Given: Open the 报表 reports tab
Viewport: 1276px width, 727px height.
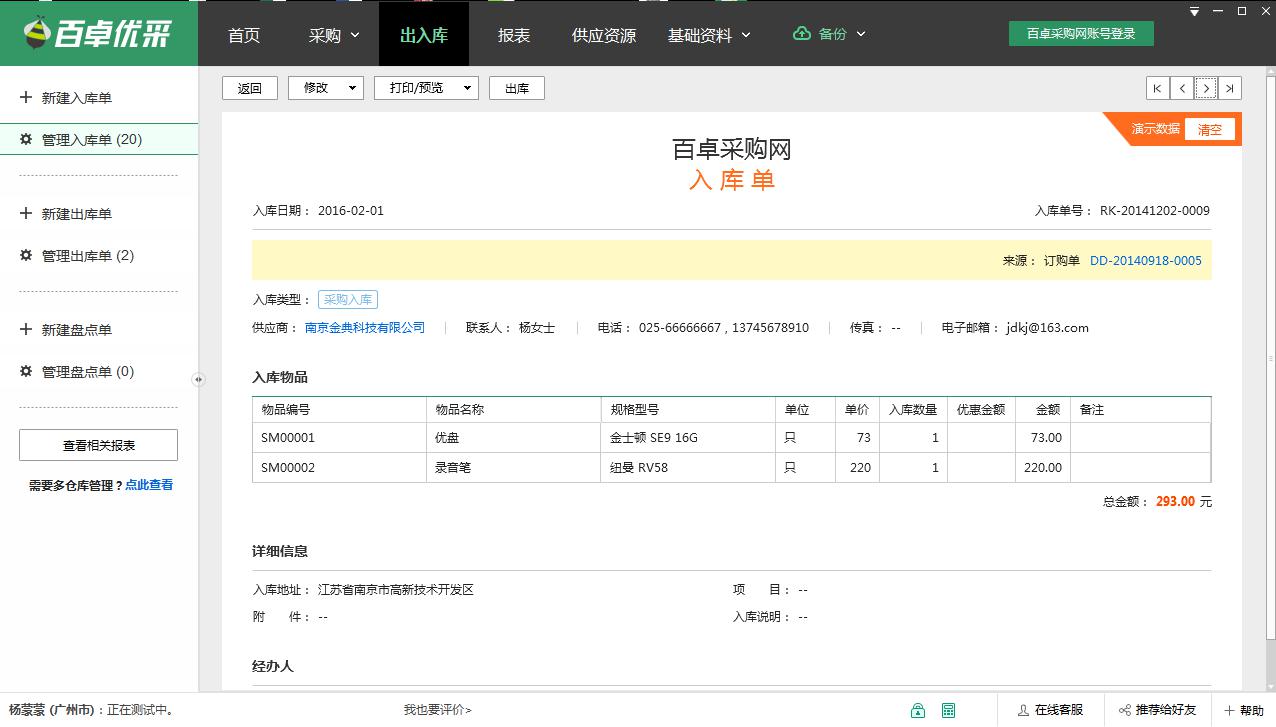Looking at the screenshot, I should pos(514,35).
